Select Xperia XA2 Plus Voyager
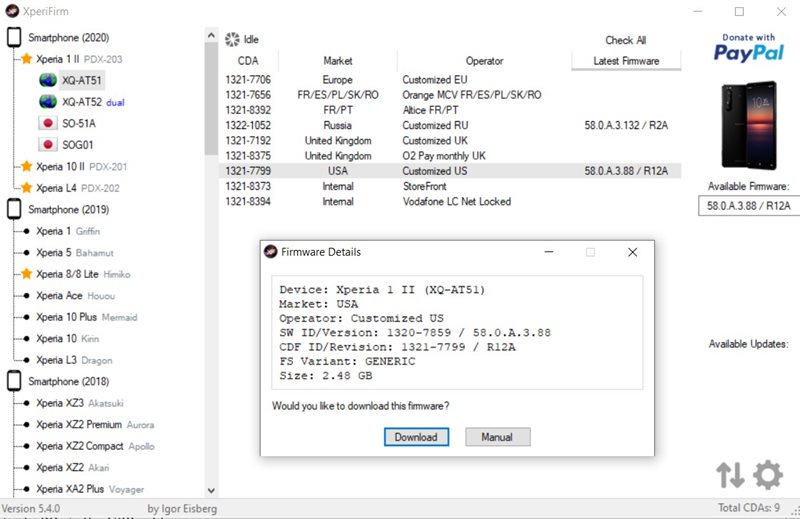The width and height of the screenshot is (800, 519). (90, 489)
